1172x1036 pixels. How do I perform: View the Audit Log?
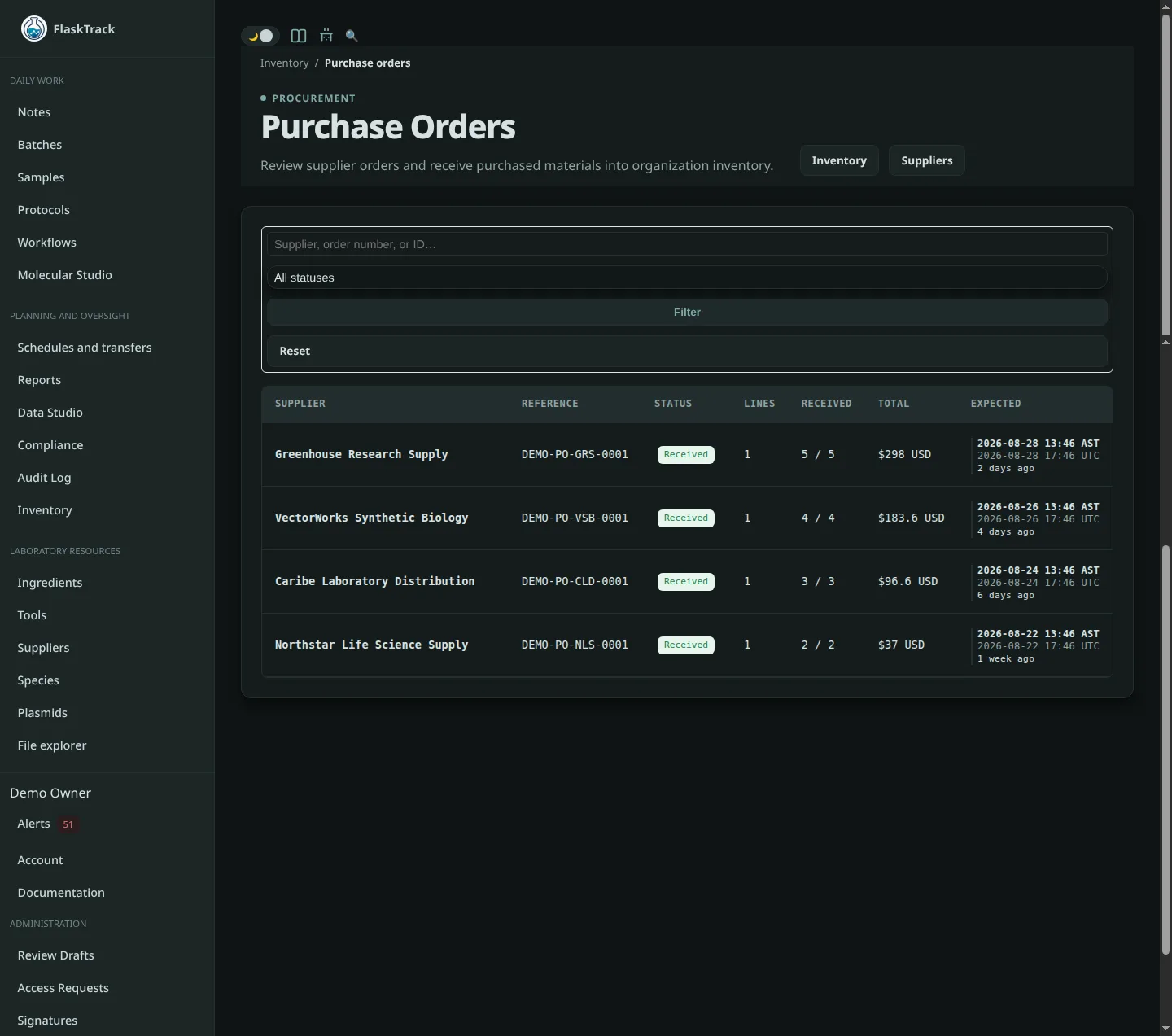(44, 478)
